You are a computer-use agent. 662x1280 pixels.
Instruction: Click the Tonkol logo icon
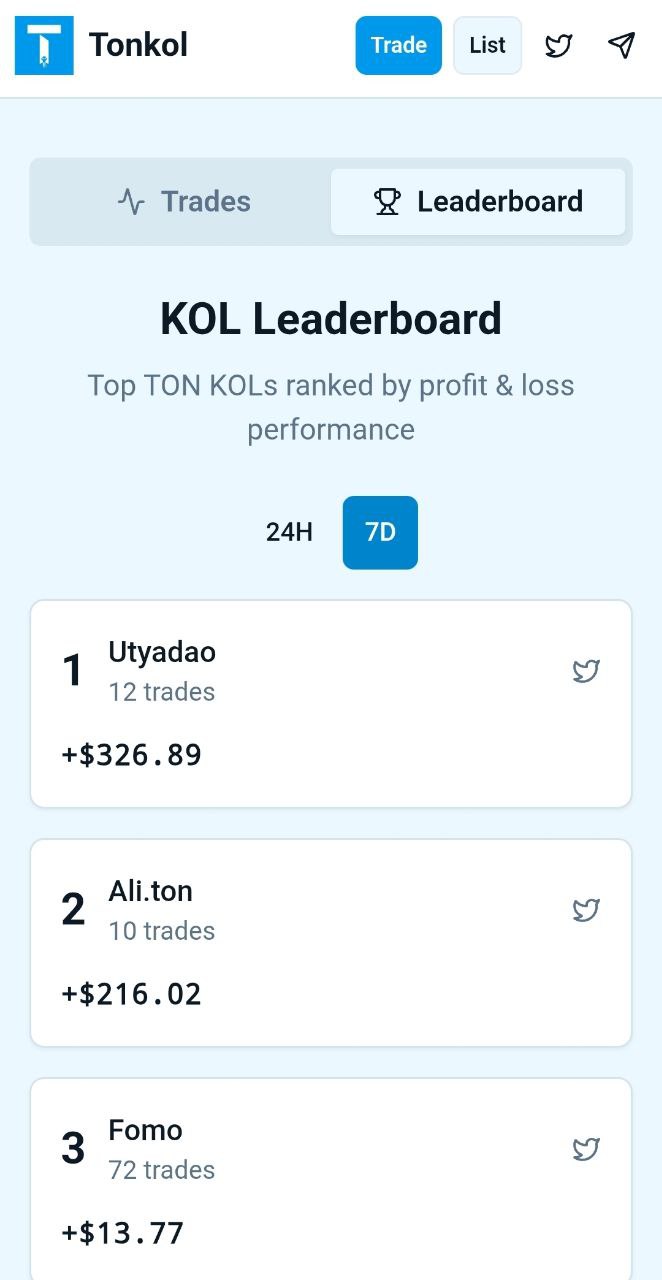tap(44, 44)
